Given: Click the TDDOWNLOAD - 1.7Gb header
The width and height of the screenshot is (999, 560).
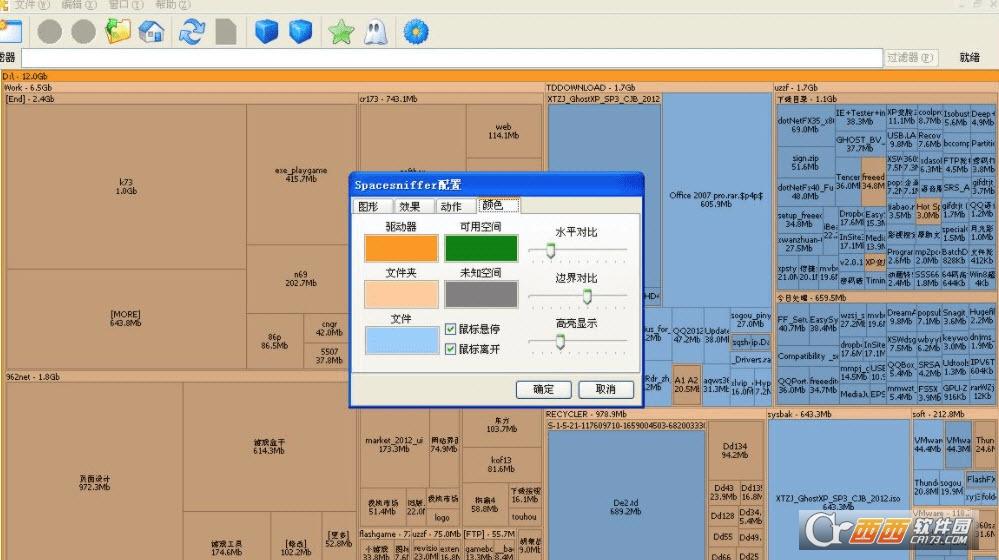Looking at the screenshot, I should [658, 87].
